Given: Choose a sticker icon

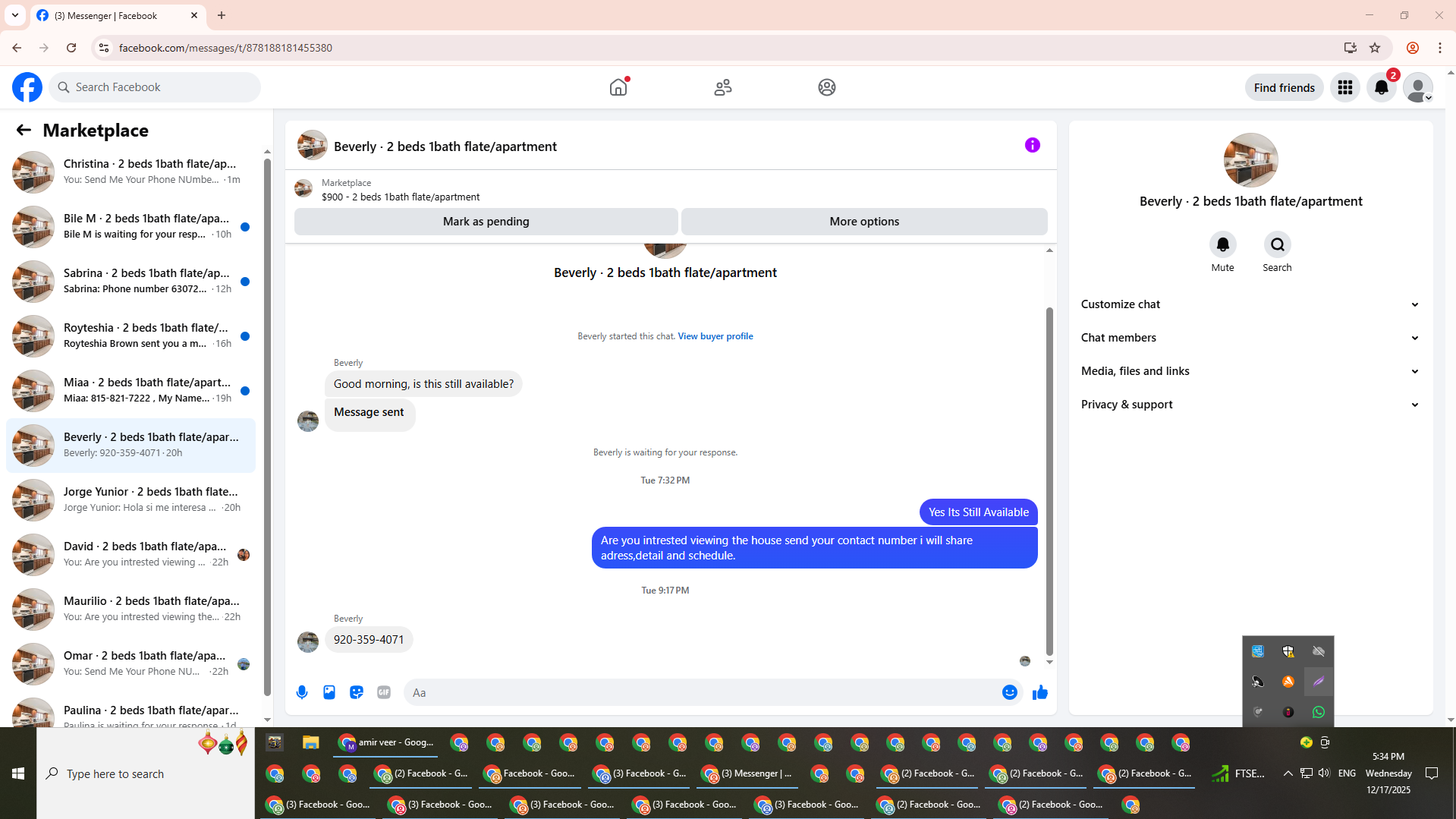Looking at the screenshot, I should pyautogui.click(x=357, y=692).
